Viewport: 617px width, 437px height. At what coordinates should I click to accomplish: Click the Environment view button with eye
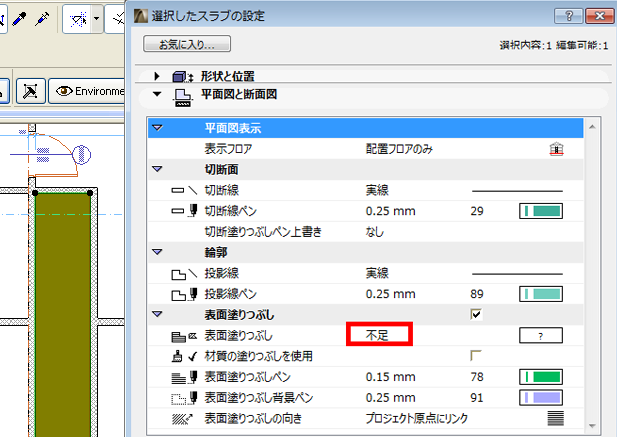tap(87, 91)
